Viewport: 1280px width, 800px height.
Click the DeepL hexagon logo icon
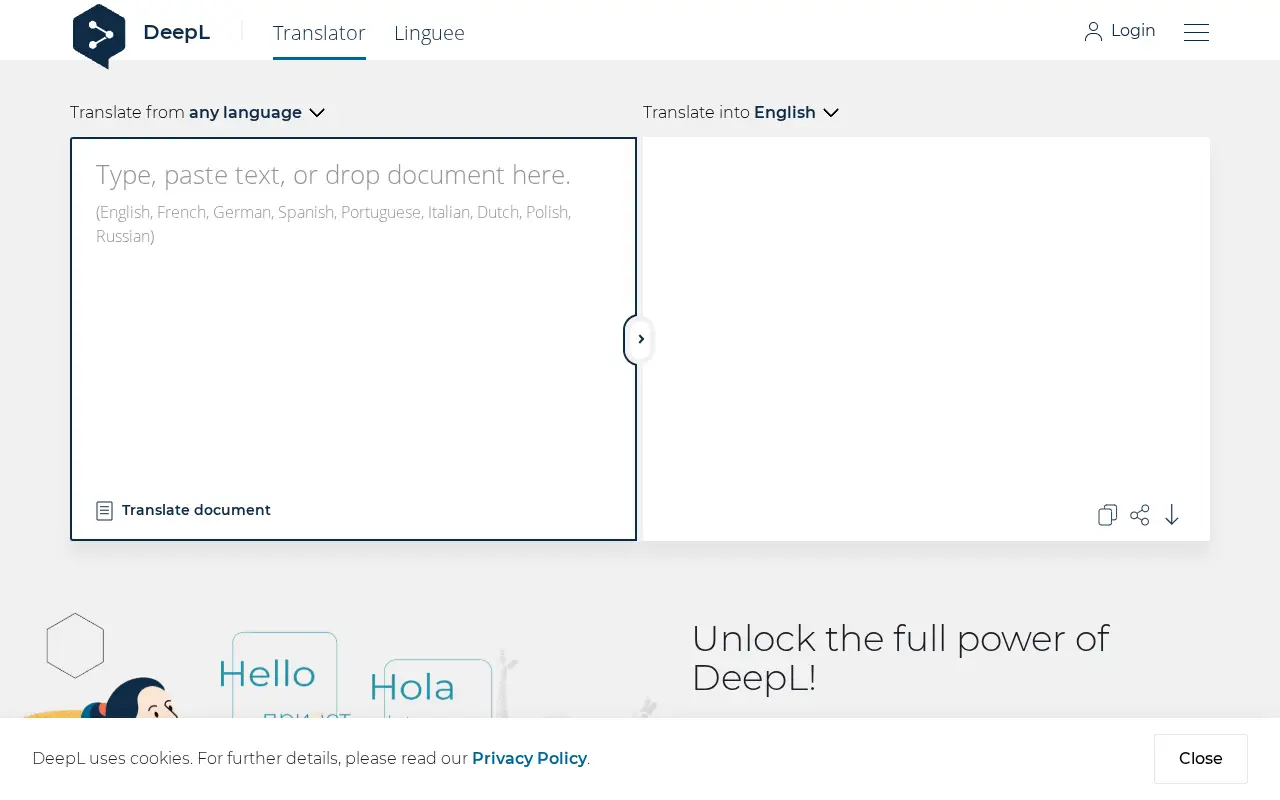click(99, 36)
